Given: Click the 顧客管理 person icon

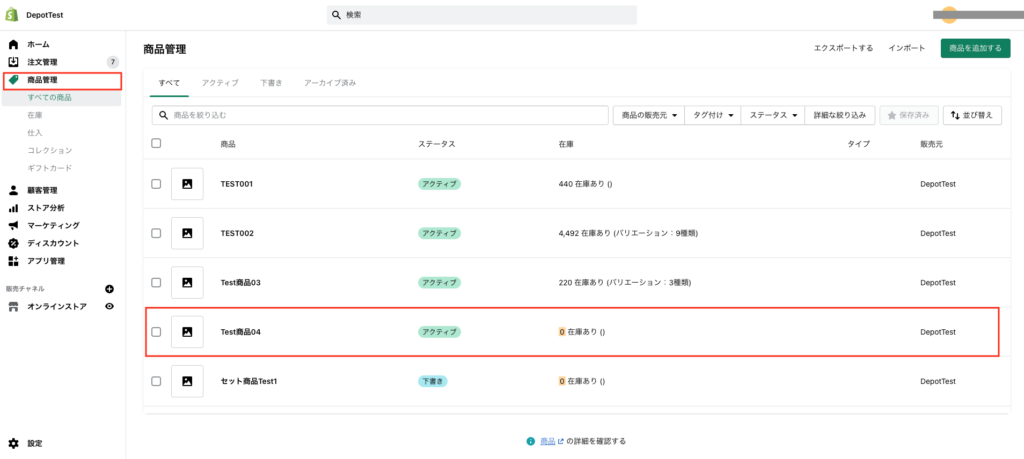Looking at the screenshot, I should tap(13, 190).
